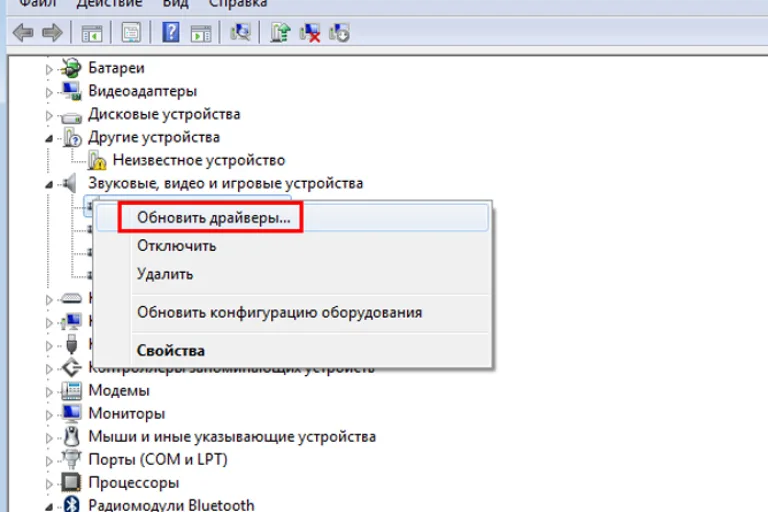Click the Батареи battery icon
Image resolution: width=768 pixels, height=512 pixels.
point(71,68)
